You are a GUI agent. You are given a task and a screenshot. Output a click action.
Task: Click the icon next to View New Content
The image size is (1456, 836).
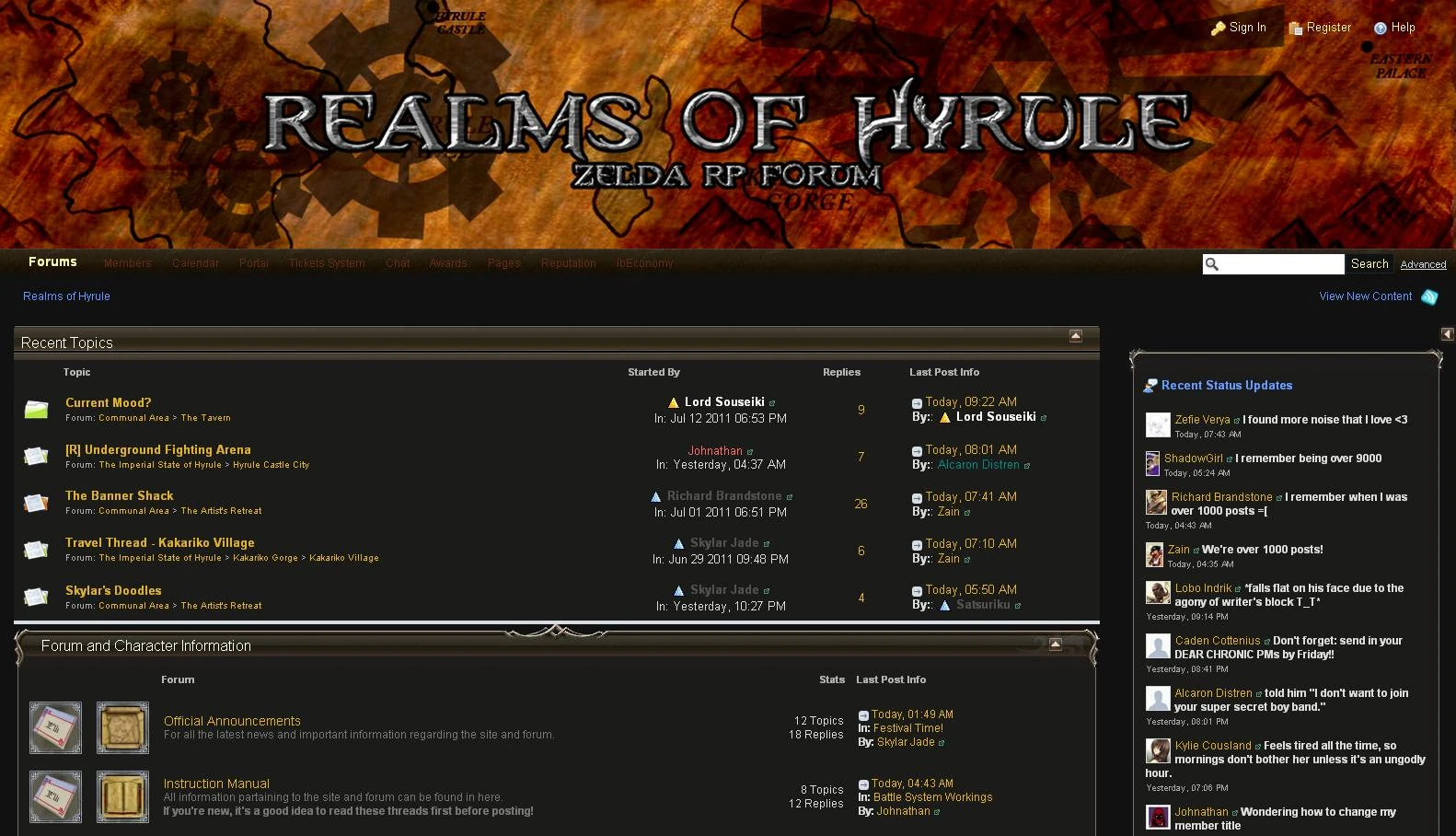(x=1429, y=296)
